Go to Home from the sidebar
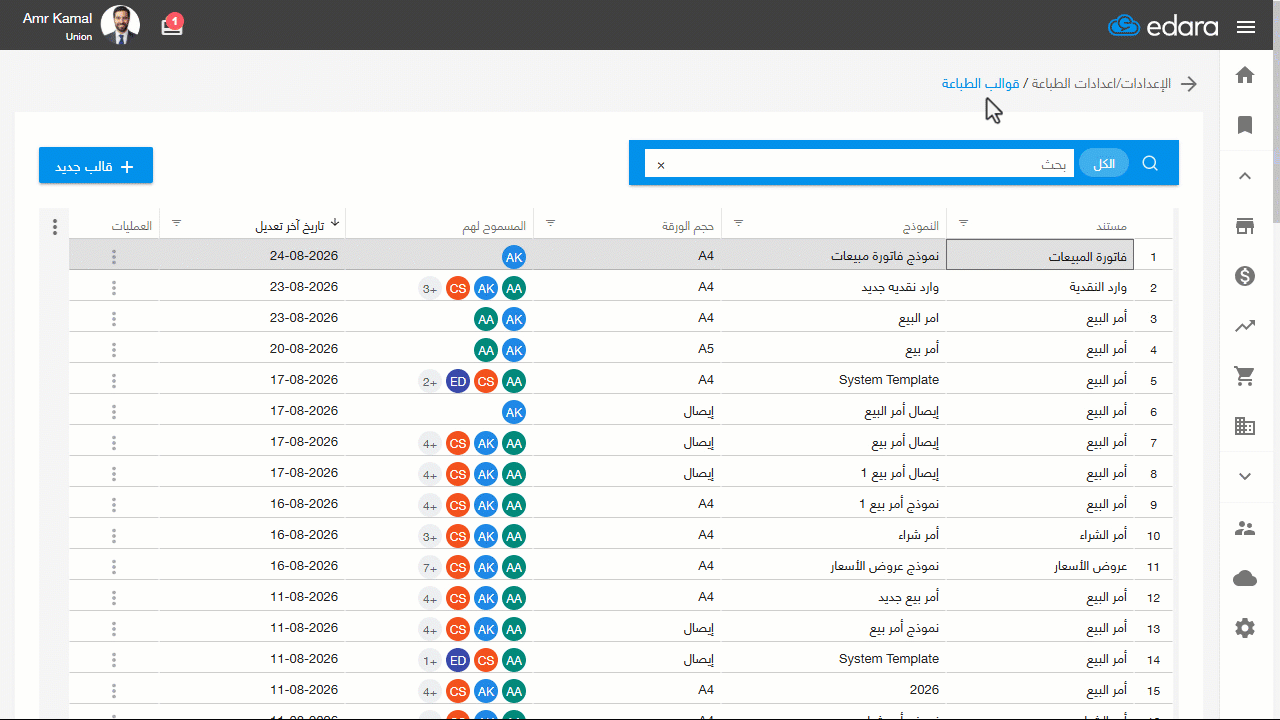Image resolution: width=1280 pixels, height=720 pixels. [1245, 75]
